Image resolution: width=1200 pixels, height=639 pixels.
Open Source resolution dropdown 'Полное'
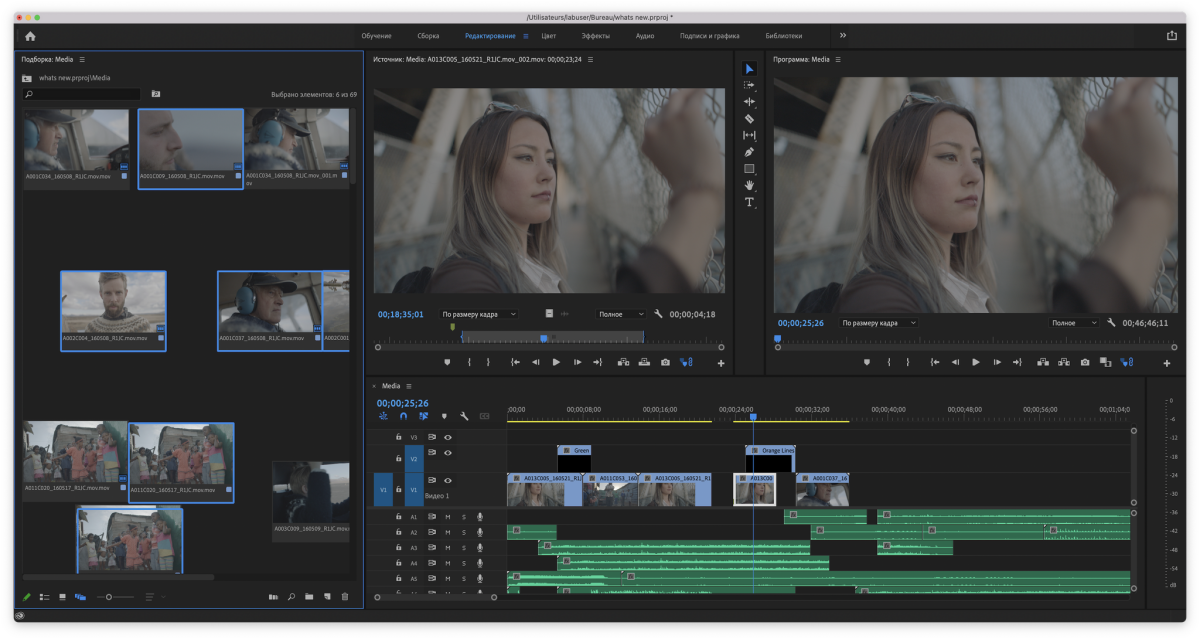point(621,314)
